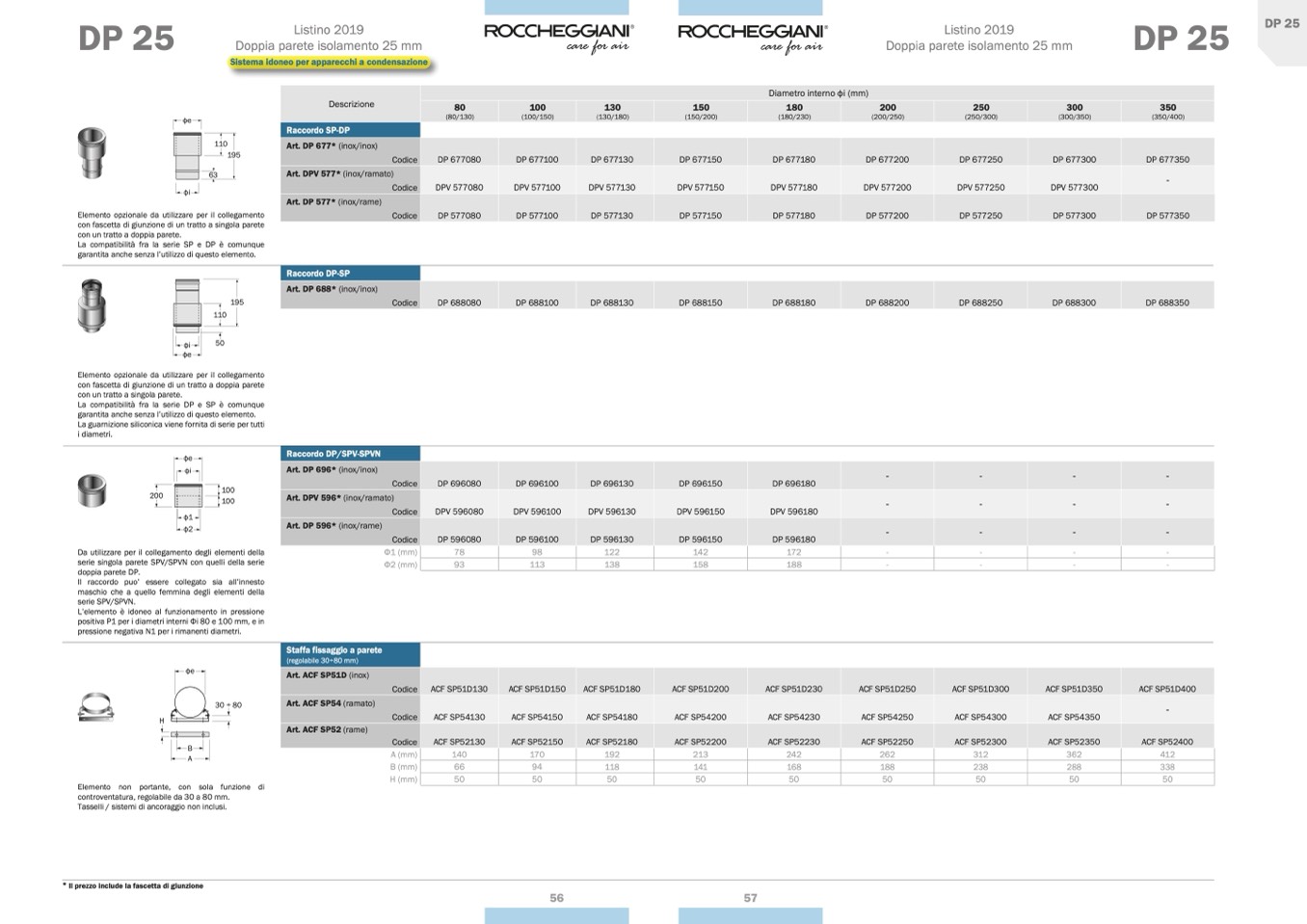Screen dimensions: 1307x924
Task: Click the Raccordo DP-SP product photo
Action: click(x=92, y=305)
